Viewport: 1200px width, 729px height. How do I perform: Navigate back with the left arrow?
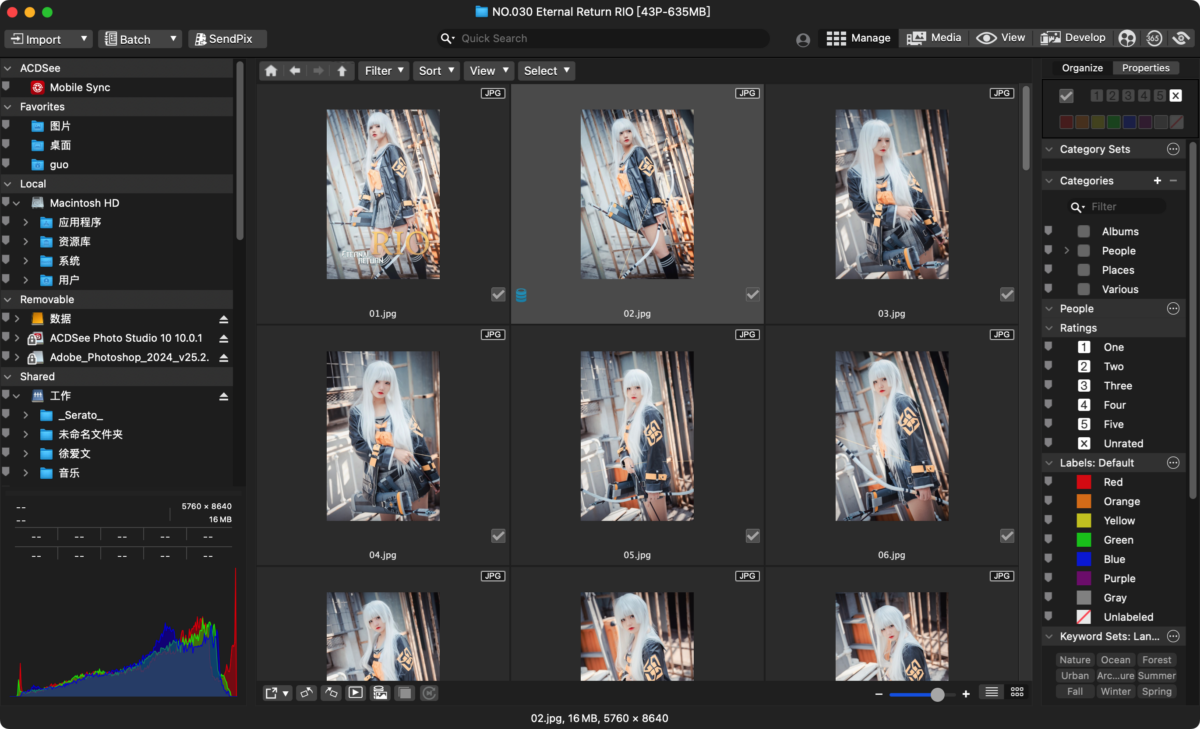[295, 71]
